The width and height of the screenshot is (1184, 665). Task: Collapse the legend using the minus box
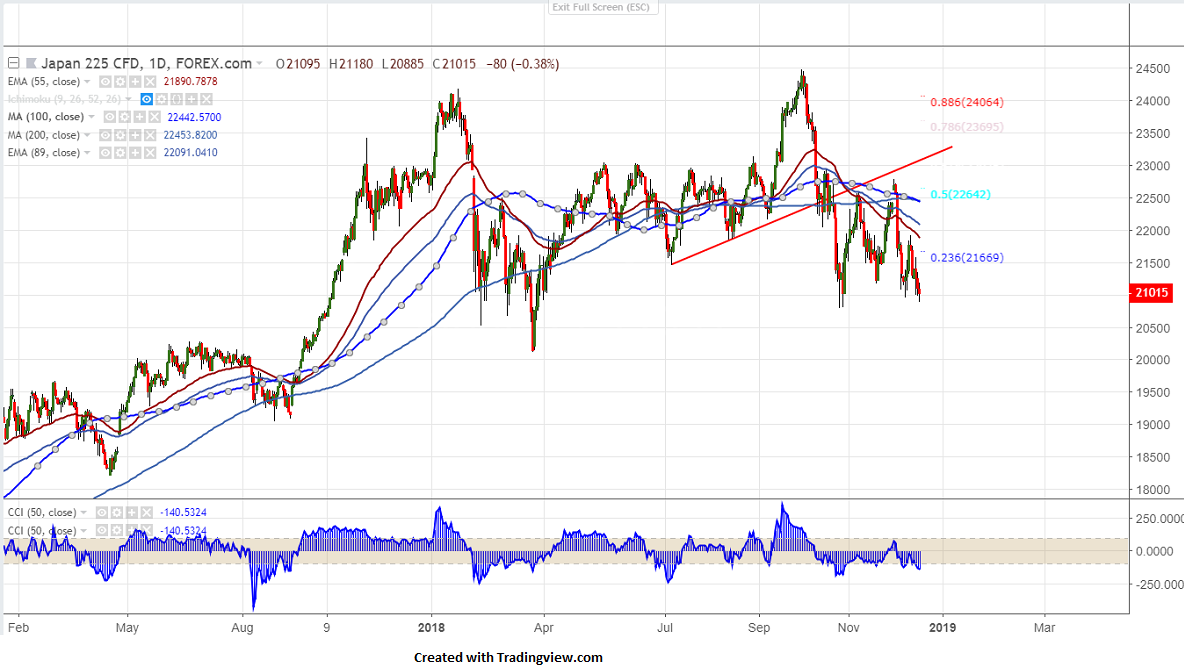14,63
